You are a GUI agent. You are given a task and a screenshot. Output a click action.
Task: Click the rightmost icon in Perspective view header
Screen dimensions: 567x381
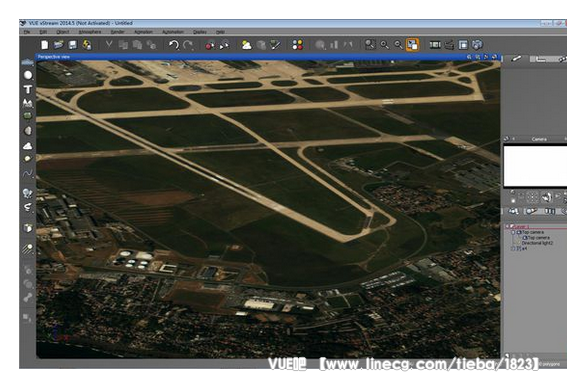pyautogui.click(x=494, y=57)
